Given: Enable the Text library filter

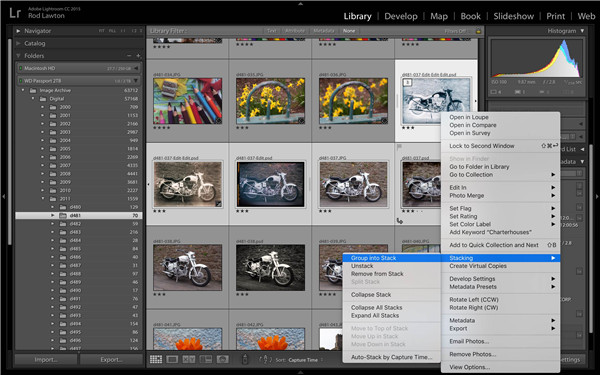Looking at the screenshot, I should pos(271,31).
